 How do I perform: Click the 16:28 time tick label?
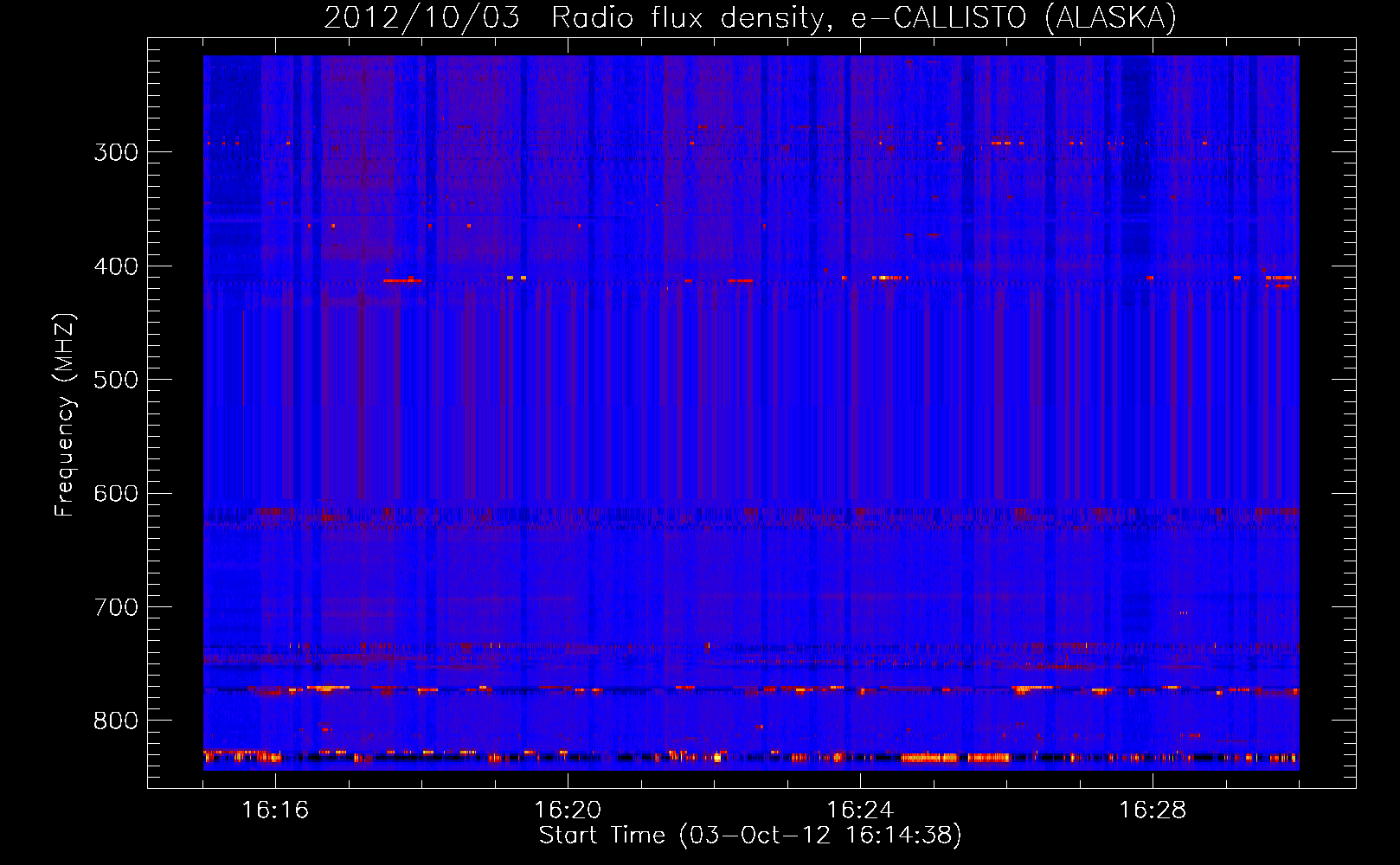1153,811
